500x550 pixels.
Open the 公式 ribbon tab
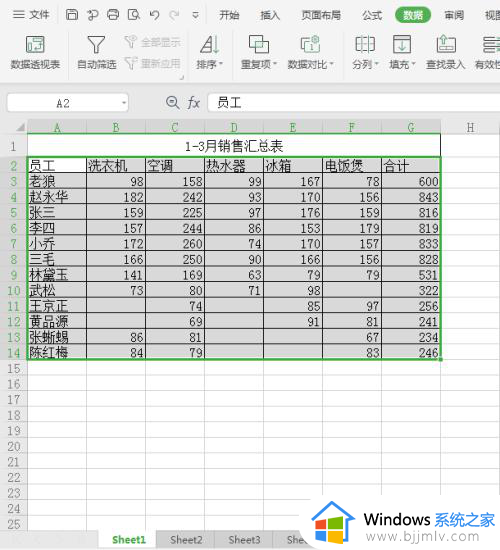(x=372, y=15)
